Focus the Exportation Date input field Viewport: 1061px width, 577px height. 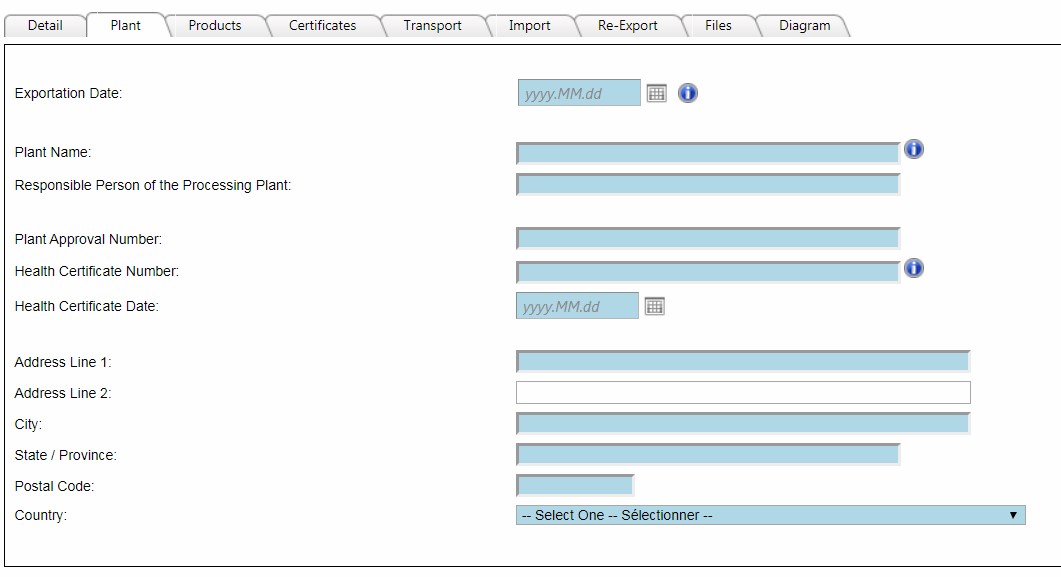click(x=579, y=93)
